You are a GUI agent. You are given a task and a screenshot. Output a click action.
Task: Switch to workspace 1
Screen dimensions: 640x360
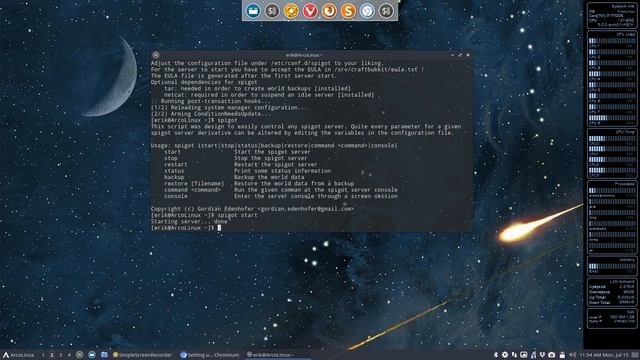coord(43,355)
